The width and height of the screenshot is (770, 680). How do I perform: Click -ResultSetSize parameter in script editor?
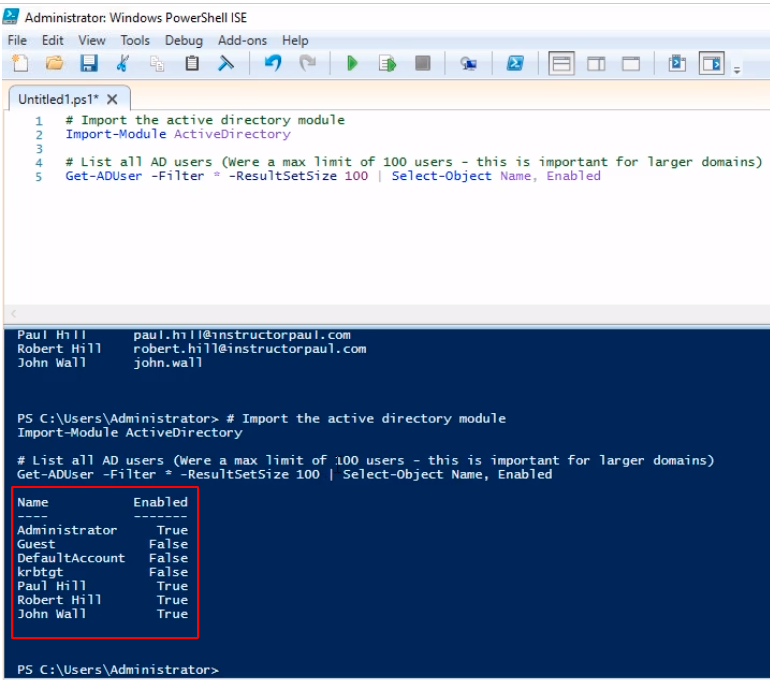point(282,176)
